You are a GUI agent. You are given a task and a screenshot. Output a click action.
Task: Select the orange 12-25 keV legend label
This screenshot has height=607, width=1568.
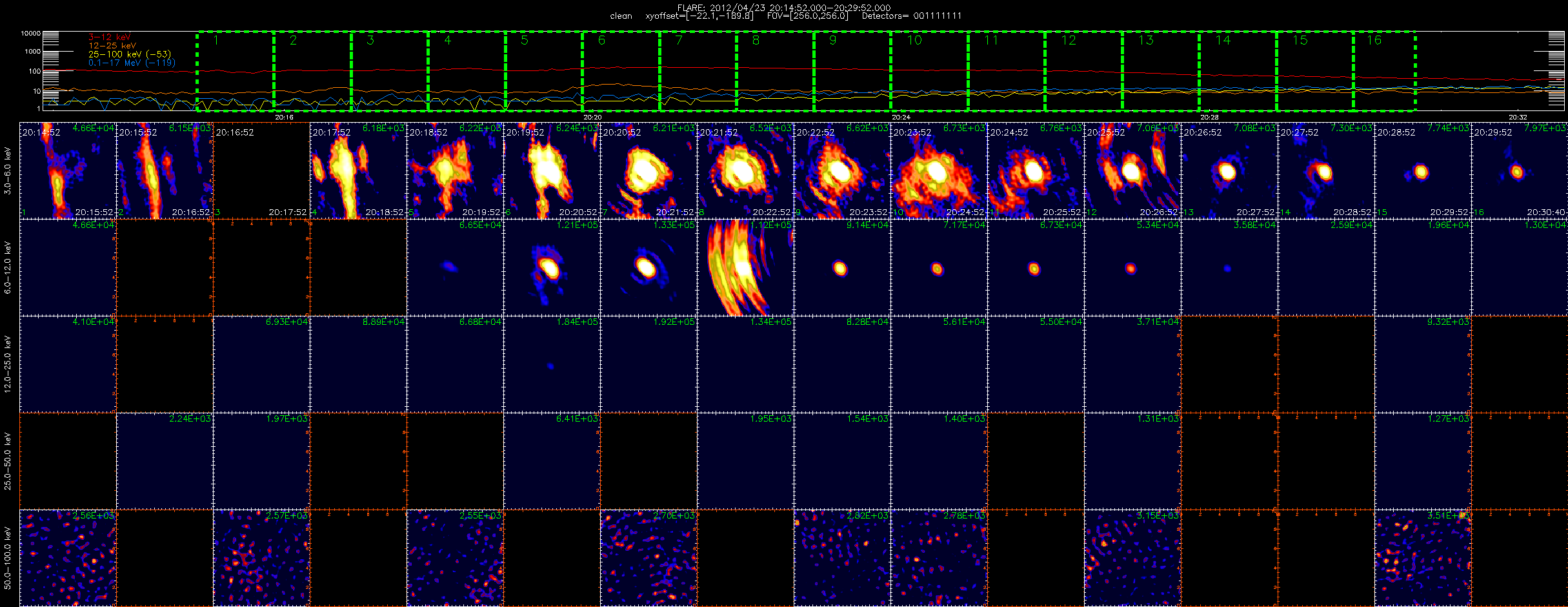coord(112,46)
